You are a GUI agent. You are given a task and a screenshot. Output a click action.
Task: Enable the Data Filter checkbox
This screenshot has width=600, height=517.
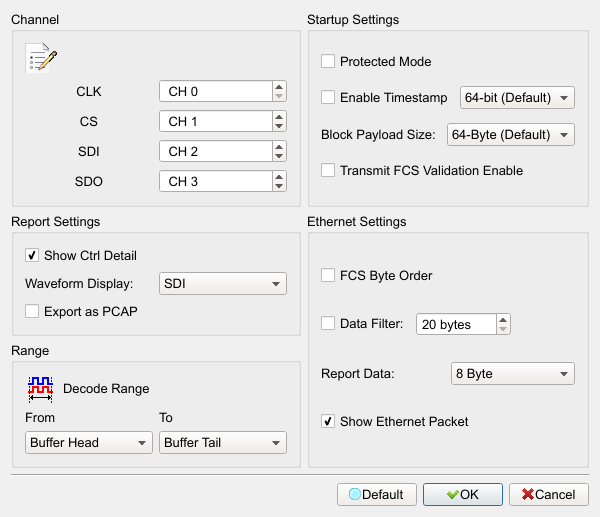pos(328,323)
